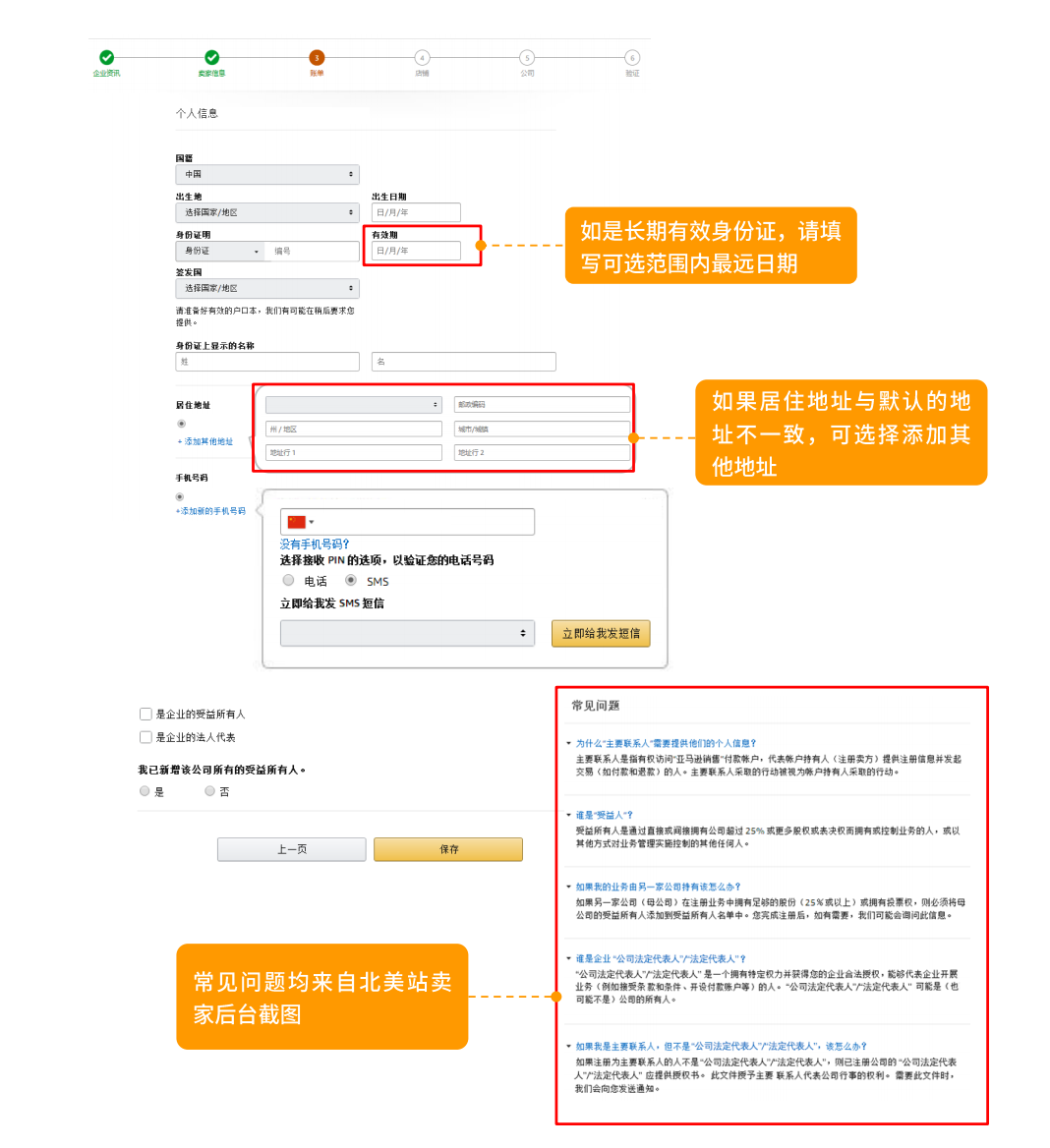Select the 电话 PIN verification option
Image resolution: width=1050 pixels, height=1148 pixels.
pyautogui.click(x=288, y=581)
